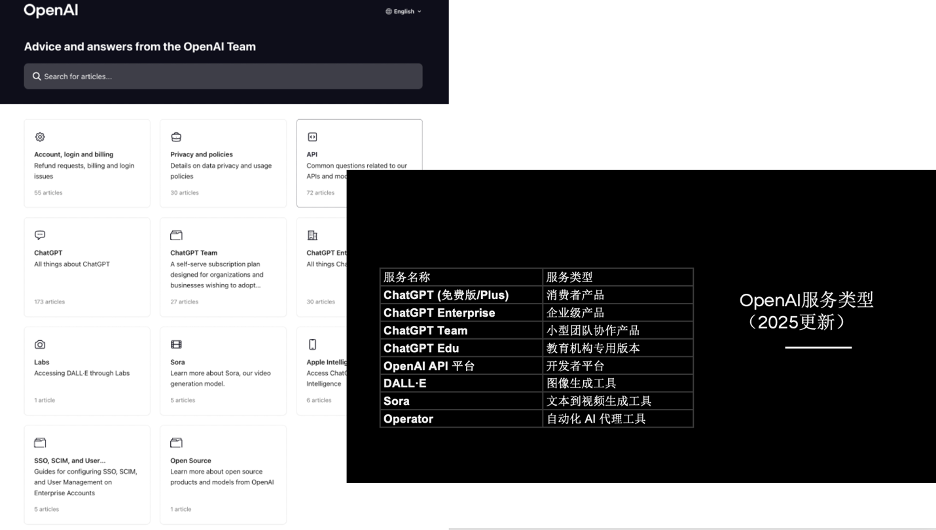936x530 pixels.
Task: Click table cell Sora in slide
Action: (x=461, y=401)
